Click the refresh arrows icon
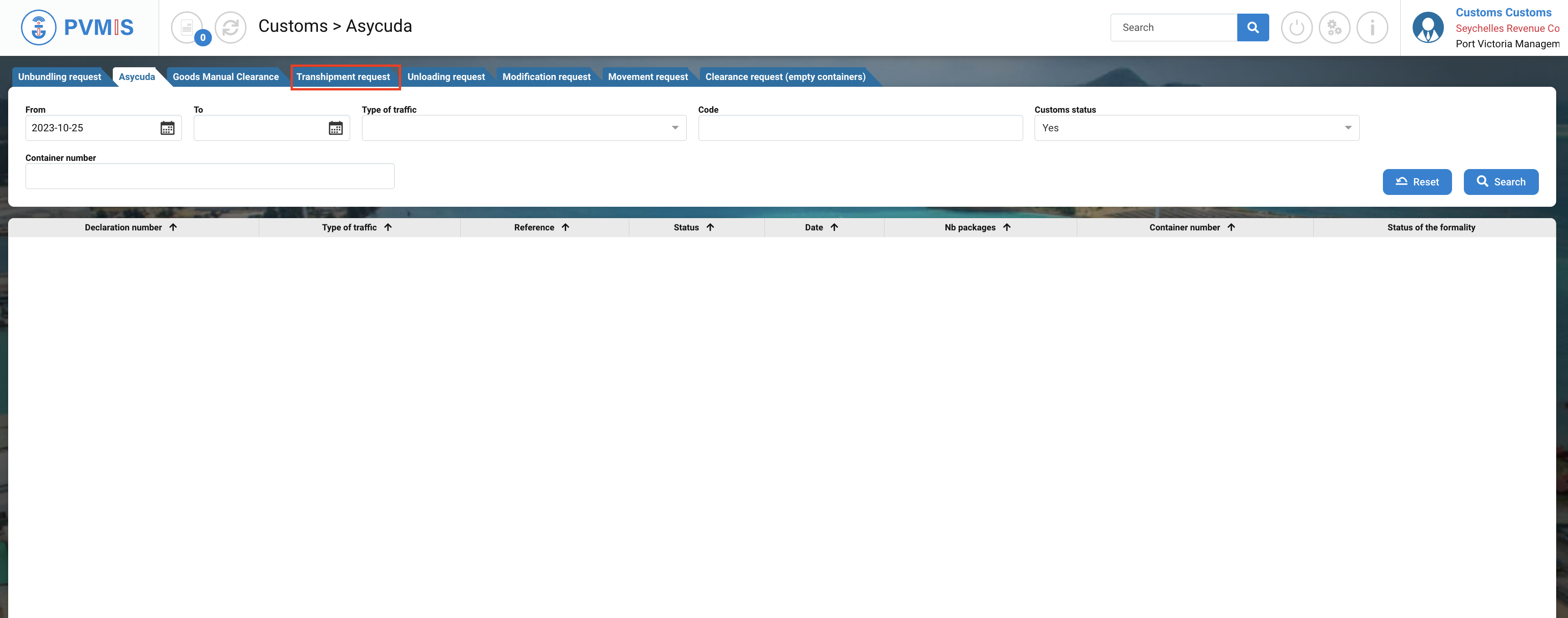This screenshot has height=618, width=1568. click(x=231, y=27)
